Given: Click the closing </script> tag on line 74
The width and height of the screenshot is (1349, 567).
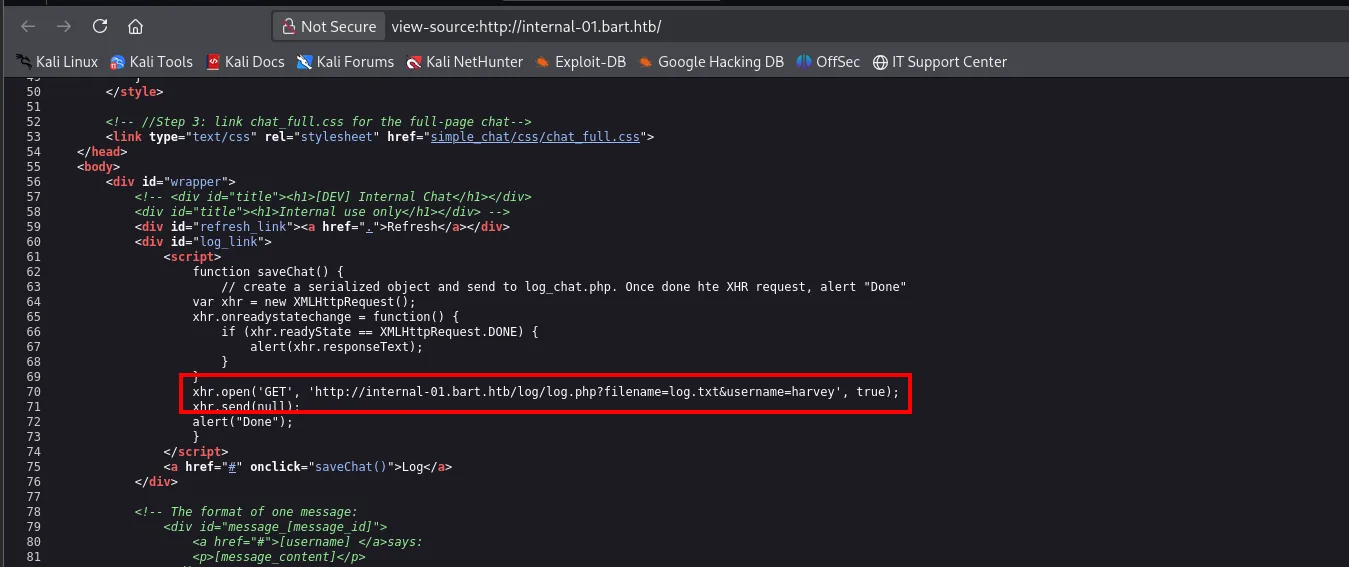Looking at the screenshot, I should (x=196, y=452).
